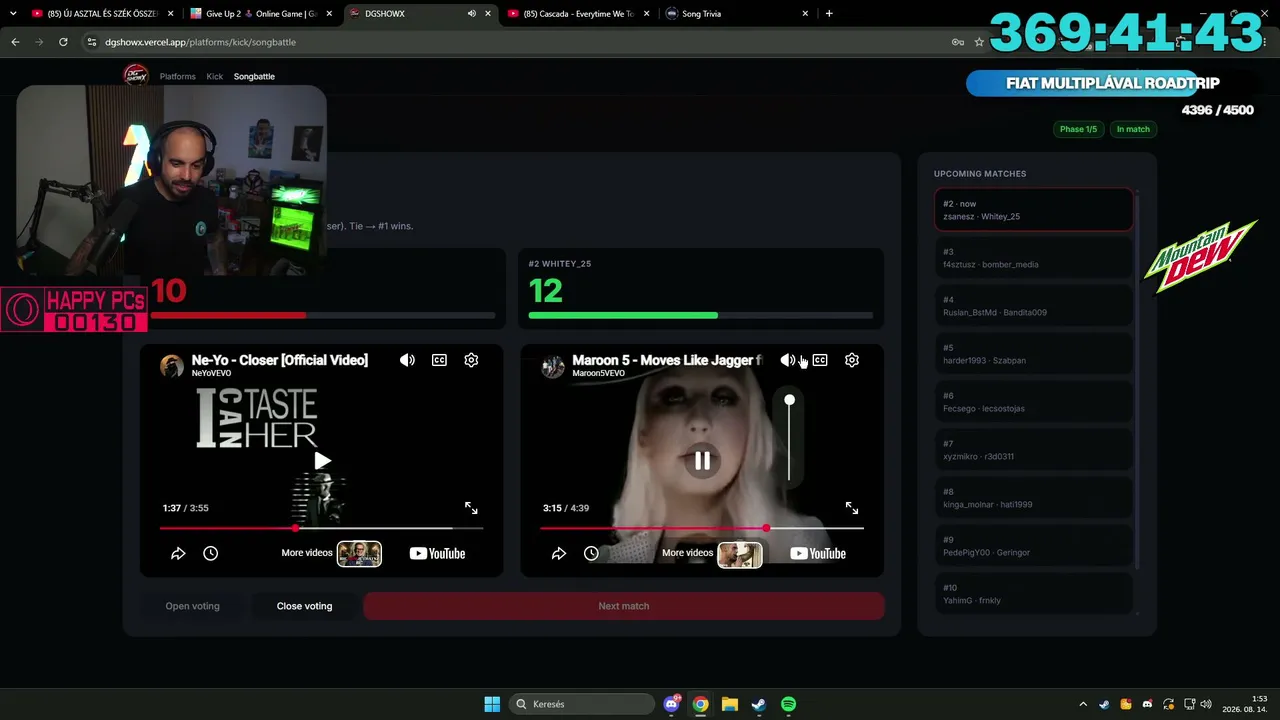This screenshot has width=1280, height=720.
Task: Mute the Ne-Yo Closer video player
Action: (407, 360)
